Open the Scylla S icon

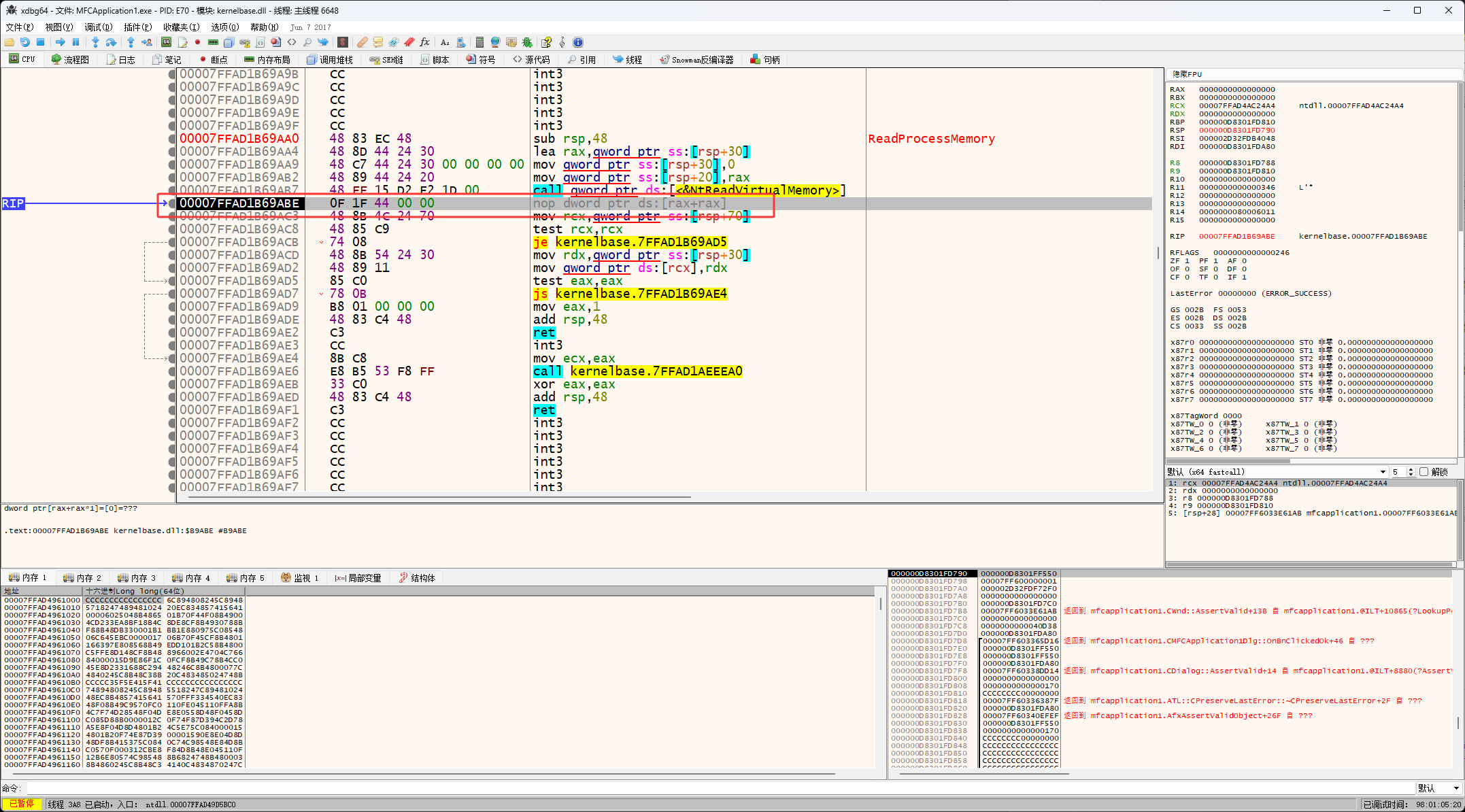tap(342, 42)
